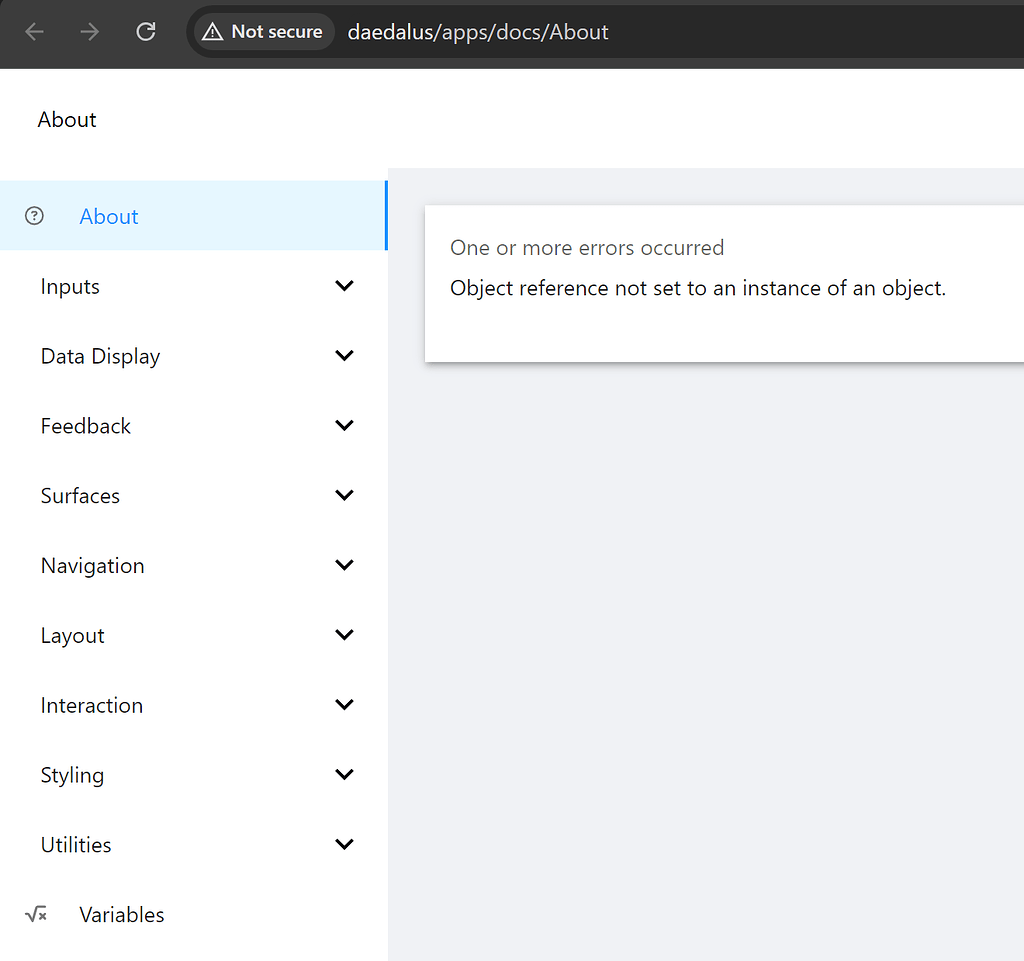Click the daedalus docs URL text
The height and width of the screenshot is (961, 1024).
(478, 31)
